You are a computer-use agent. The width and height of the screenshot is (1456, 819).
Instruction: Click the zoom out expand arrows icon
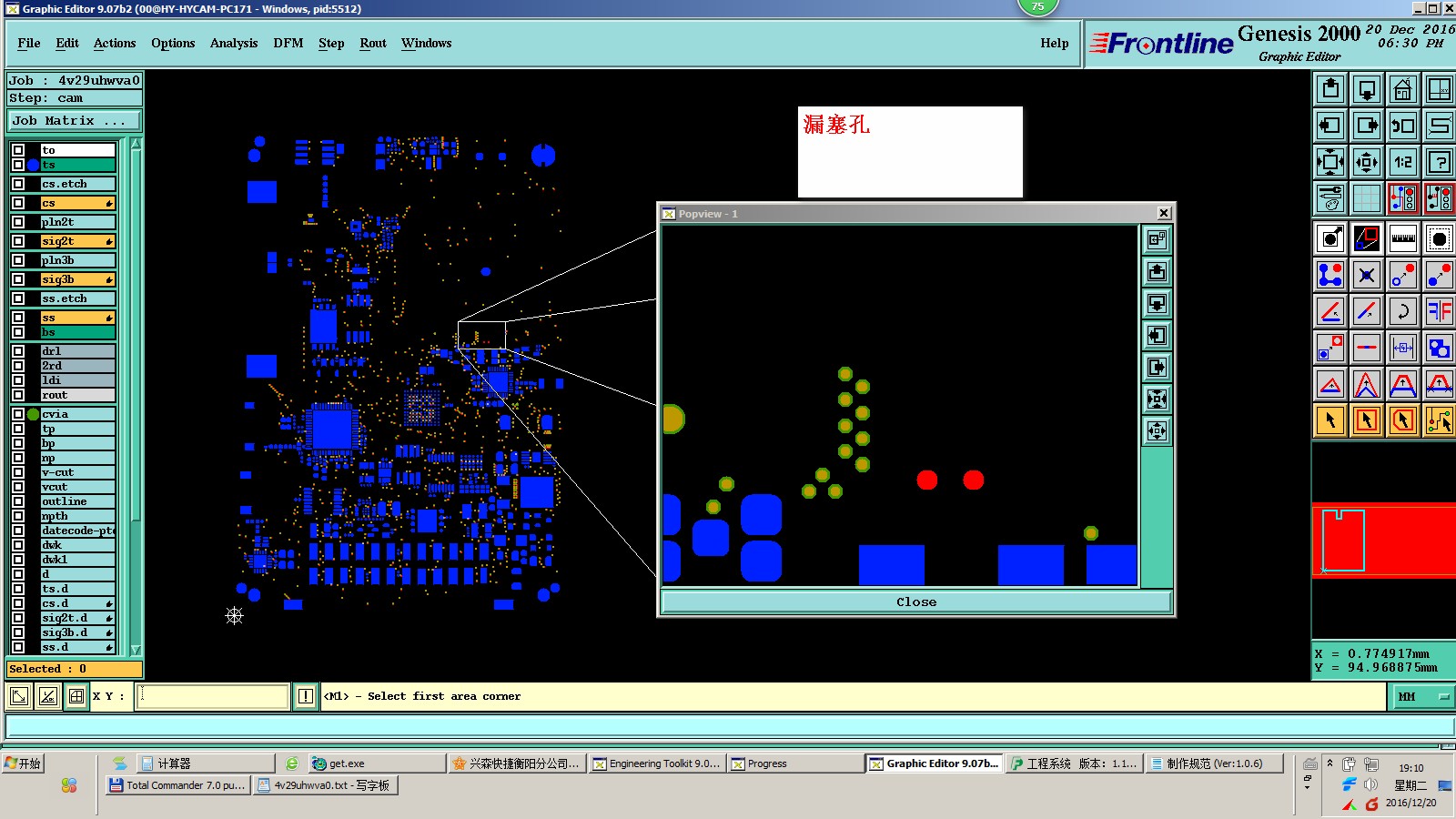pyautogui.click(x=1330, y=162)
